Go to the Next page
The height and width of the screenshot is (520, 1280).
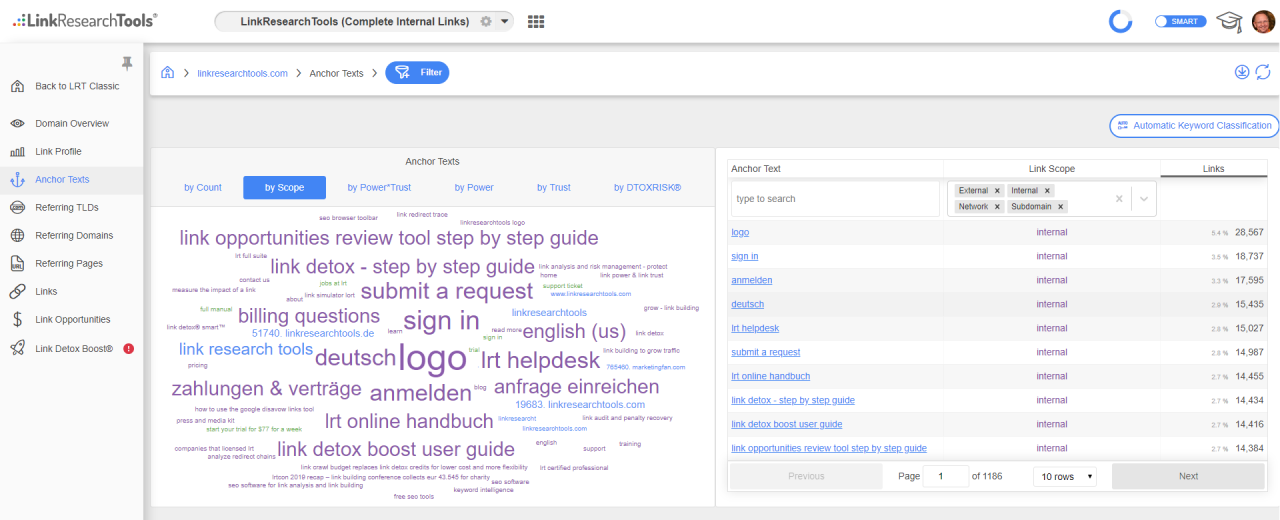pos(1188,476)
